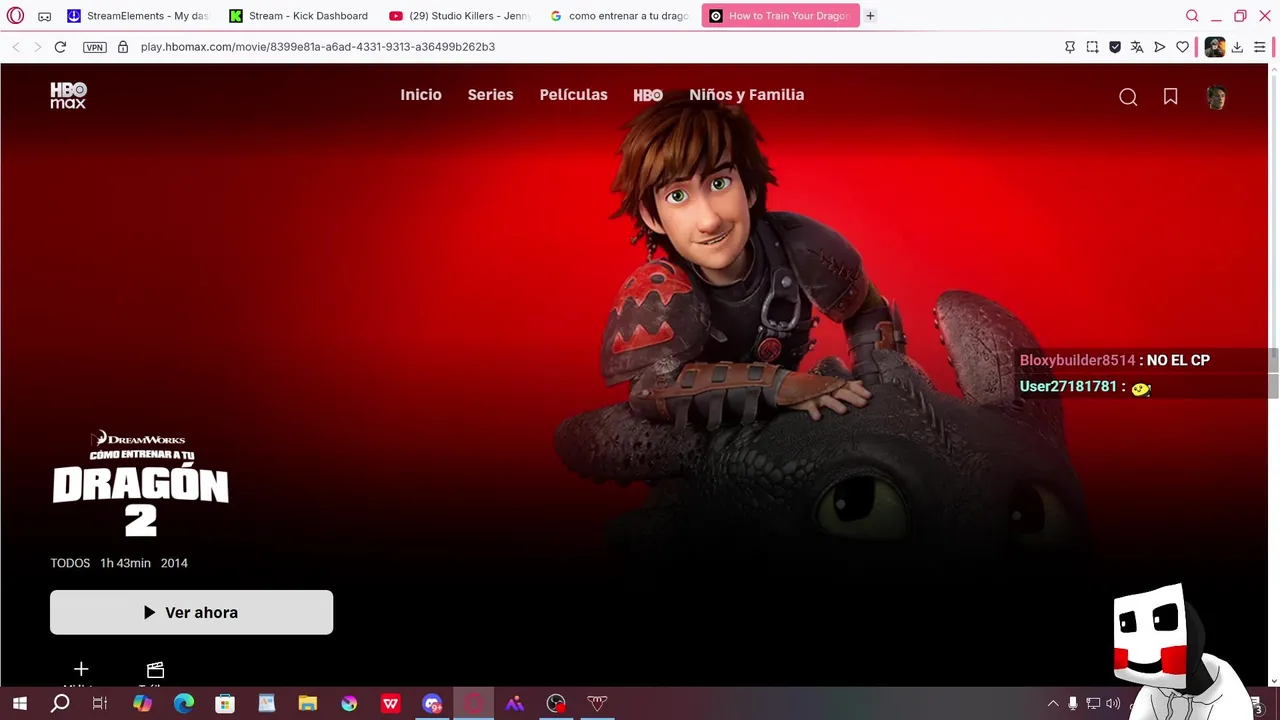This screenshot has width=1280, height=720.
Task: Reload the current HBO Max page
Action: [x=60, y=47]
